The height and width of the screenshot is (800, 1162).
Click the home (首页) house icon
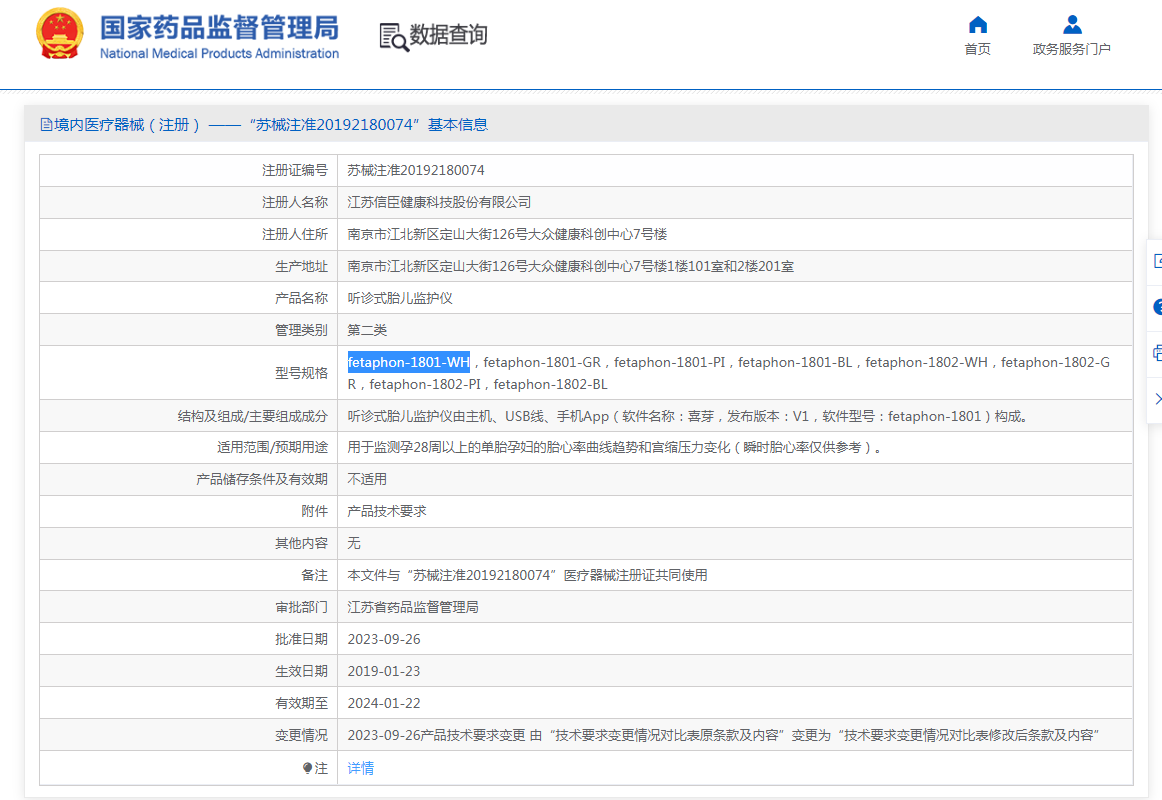pyautogui.click(x=978, y=25)
